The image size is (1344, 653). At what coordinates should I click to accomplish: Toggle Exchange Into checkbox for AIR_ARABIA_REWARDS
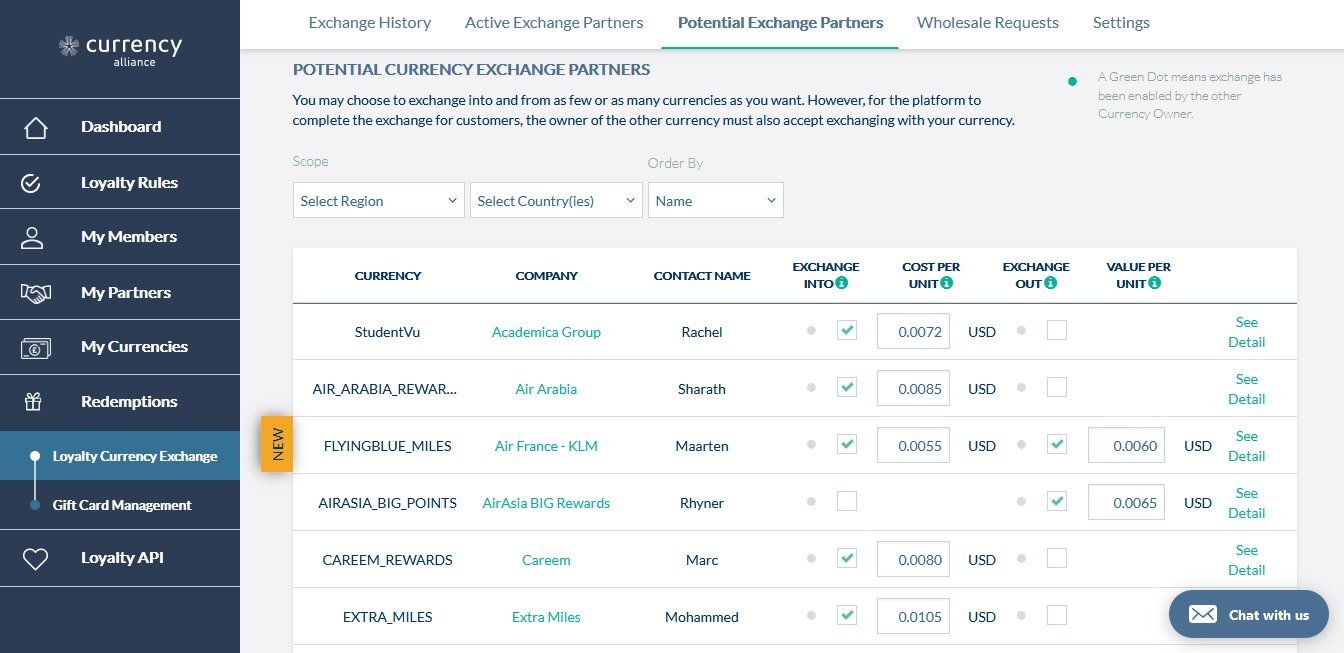click(x=847, y=387)
